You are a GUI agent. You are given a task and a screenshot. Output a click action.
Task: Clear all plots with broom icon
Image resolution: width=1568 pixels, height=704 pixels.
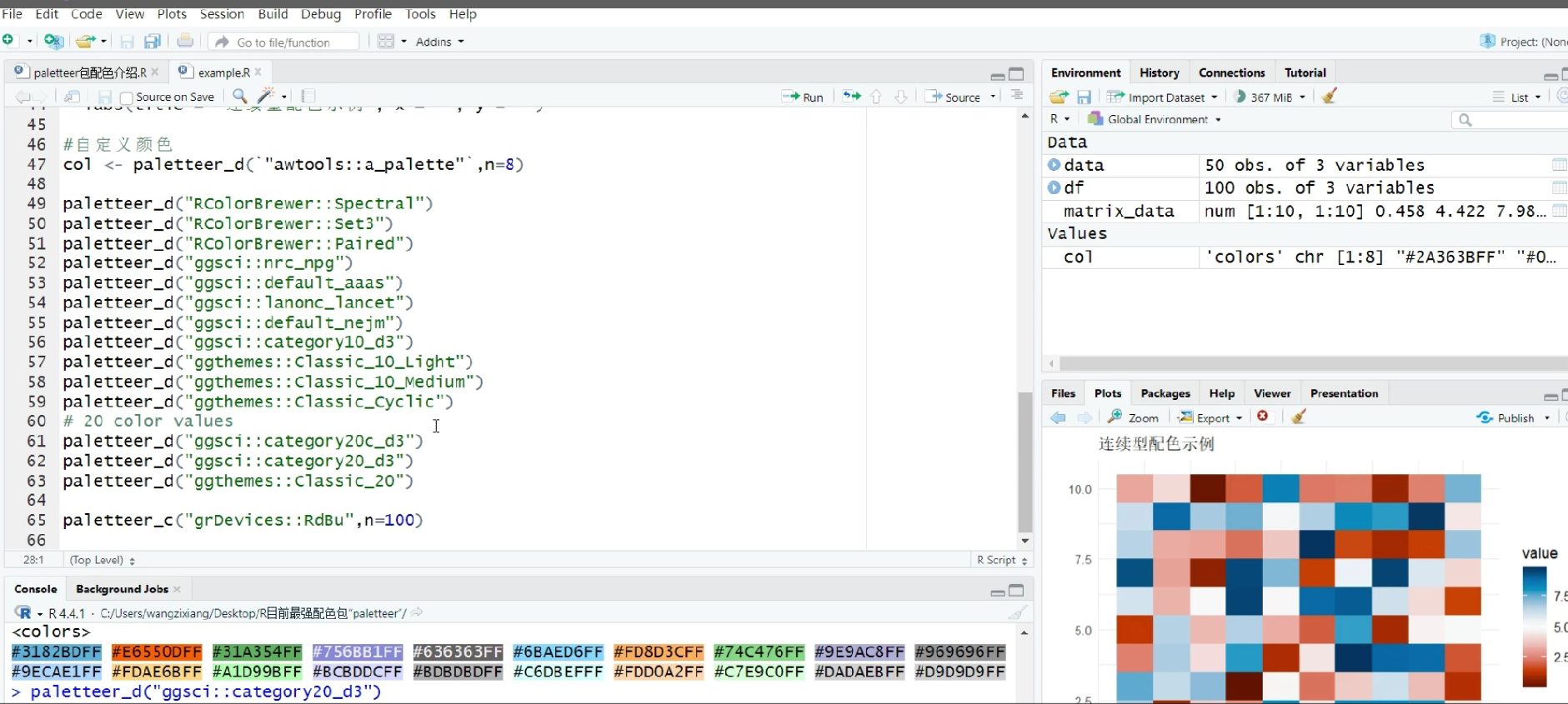coord(1299,417)
